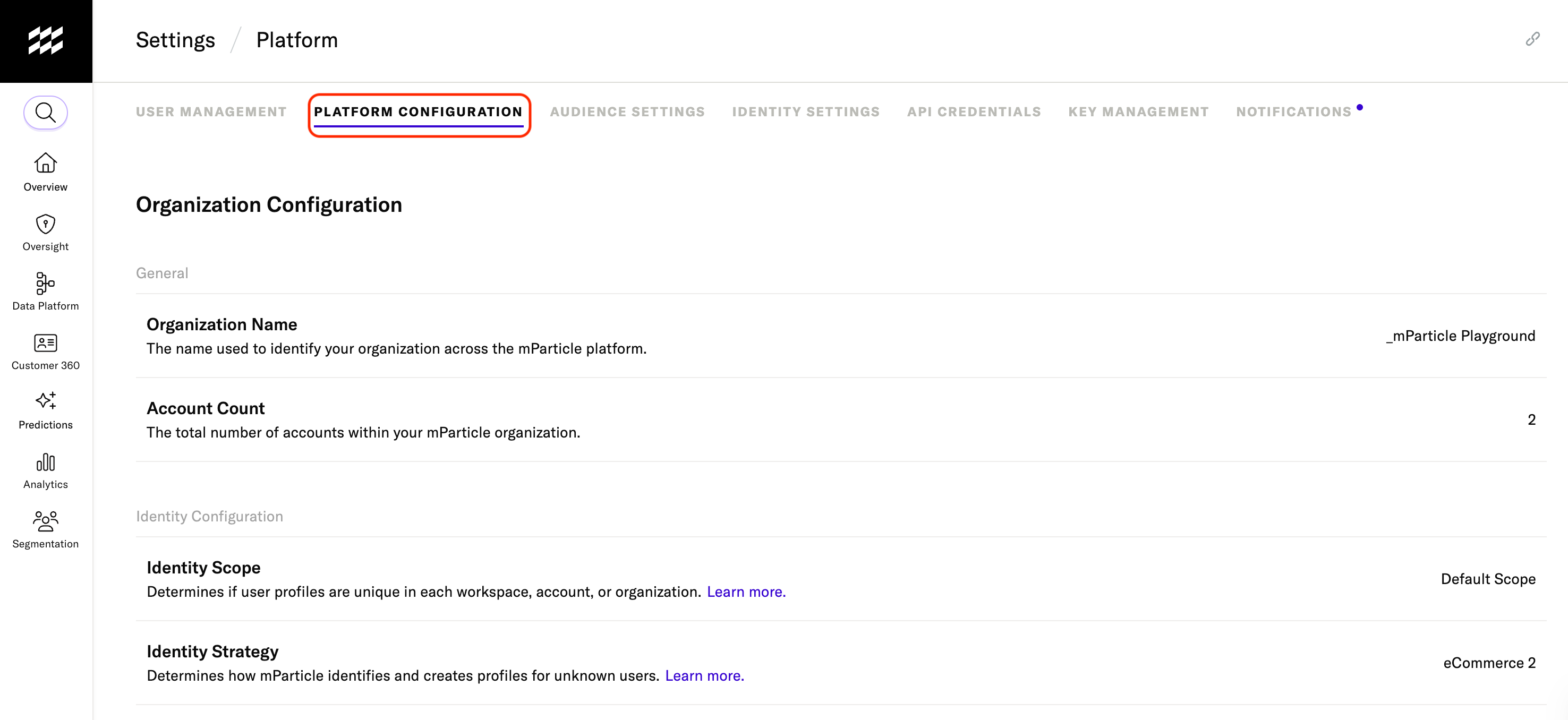Open Analytics bar chart icon
Screen dimensions: 1568x720
46,462
